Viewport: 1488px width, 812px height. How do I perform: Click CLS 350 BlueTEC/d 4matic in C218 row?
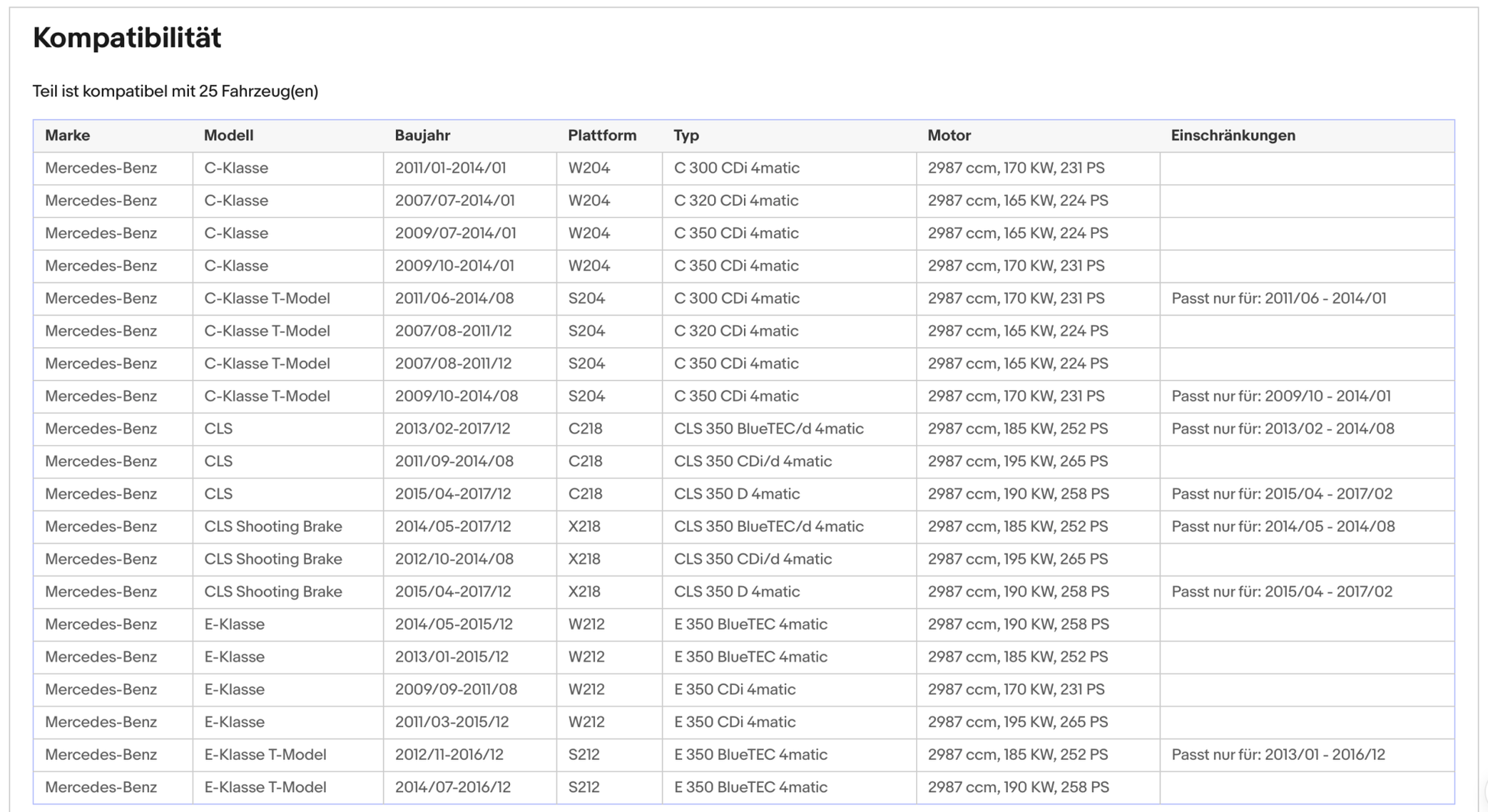point(768,429)
